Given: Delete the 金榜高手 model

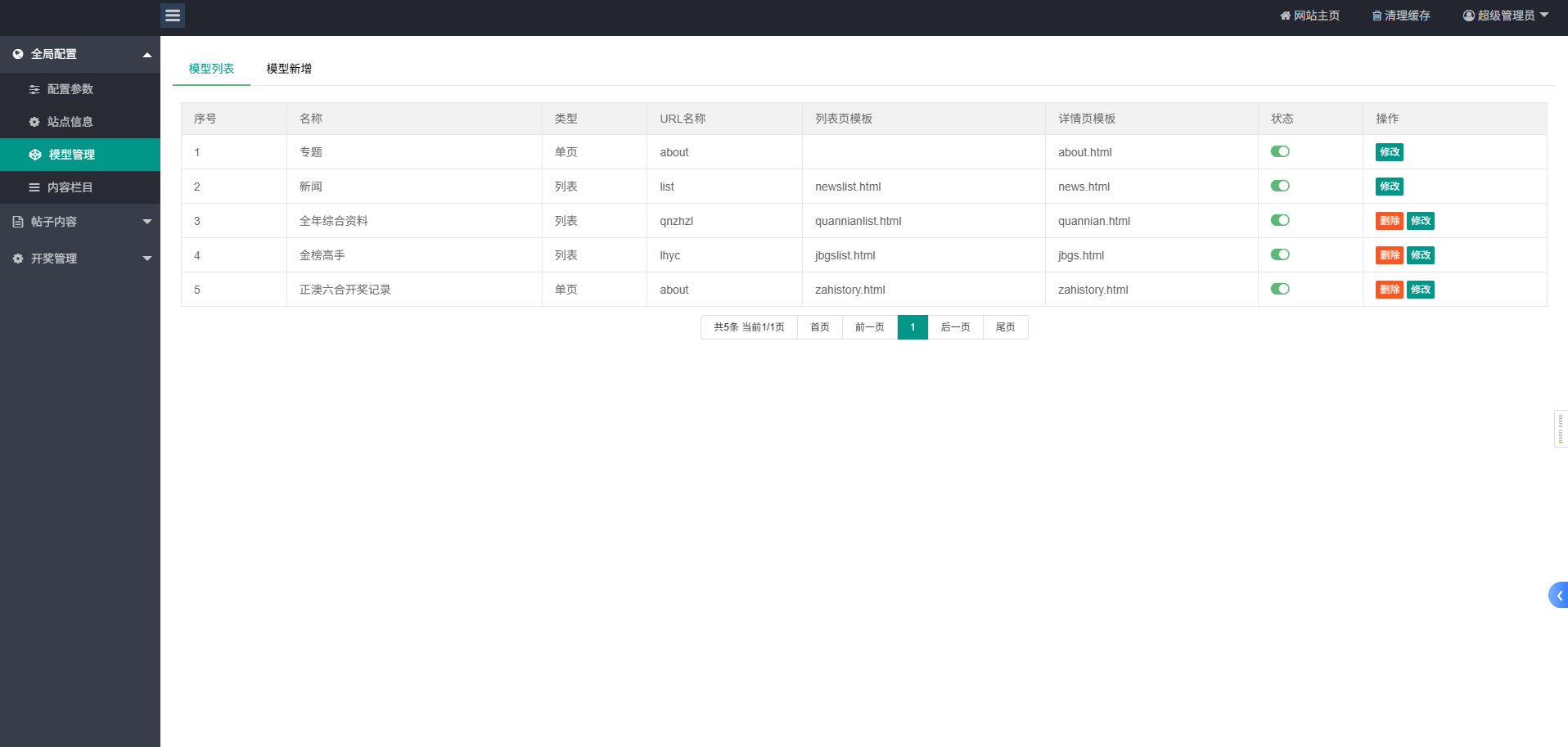Looking at the screenshot, I should click(1389, 255).
